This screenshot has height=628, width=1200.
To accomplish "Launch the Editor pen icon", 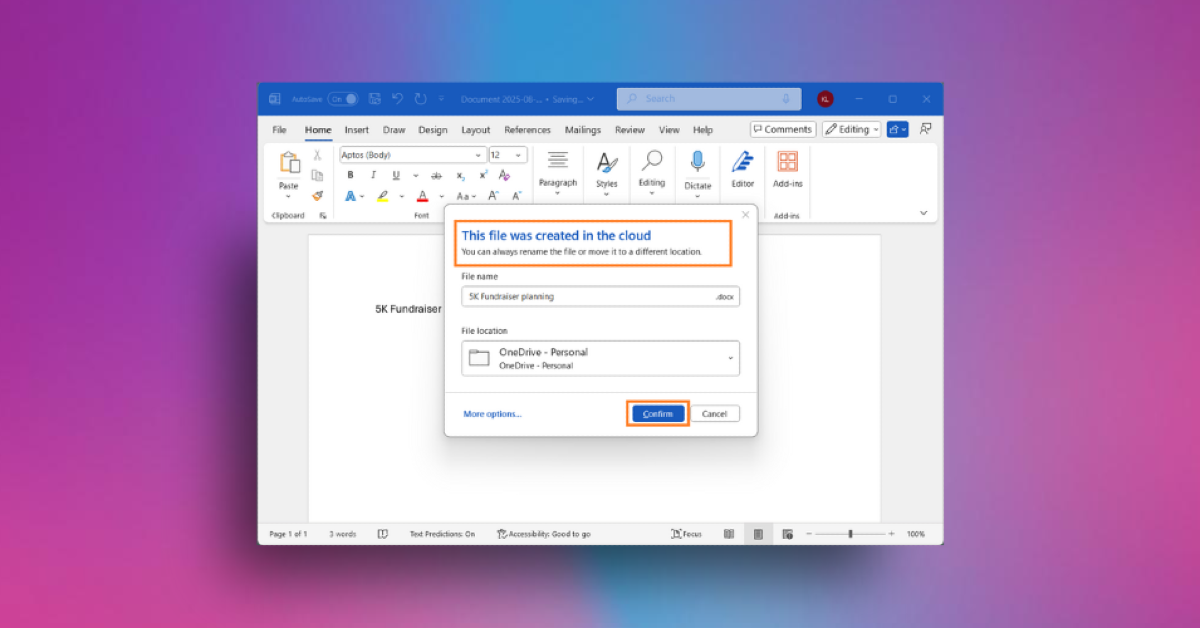I will (742, 163).
